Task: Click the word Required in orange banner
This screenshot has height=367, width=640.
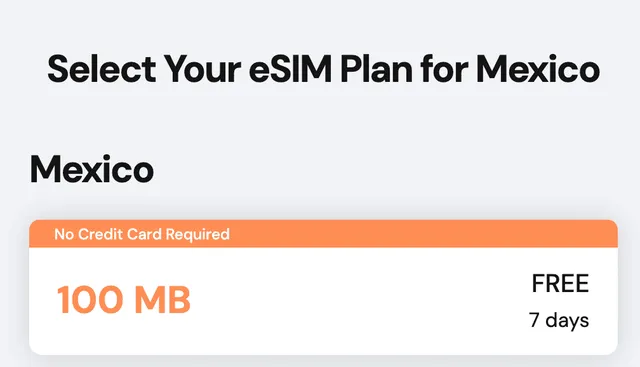Action: click(x=198, y=235)
